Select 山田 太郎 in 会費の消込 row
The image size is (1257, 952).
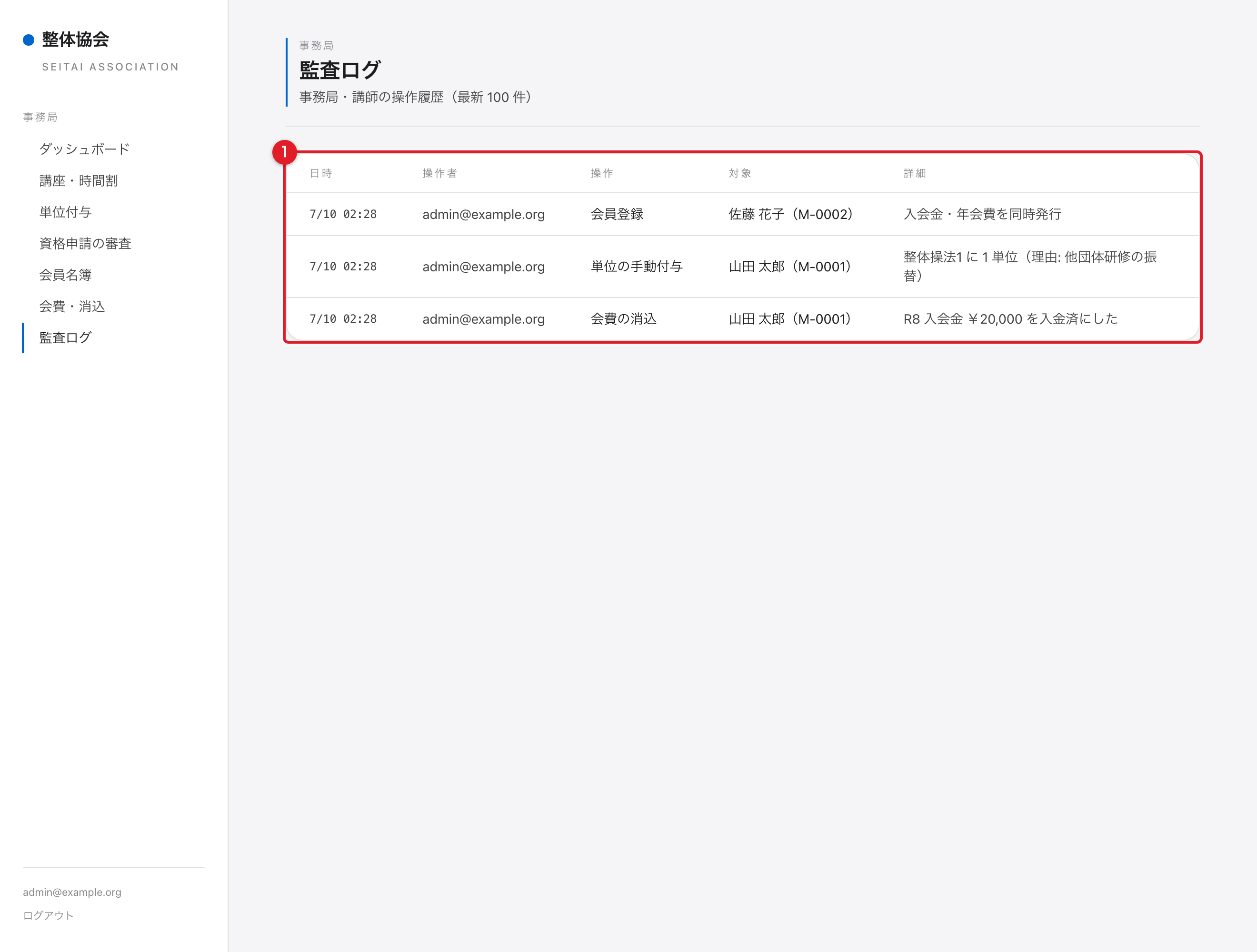[x=790, y=318]
